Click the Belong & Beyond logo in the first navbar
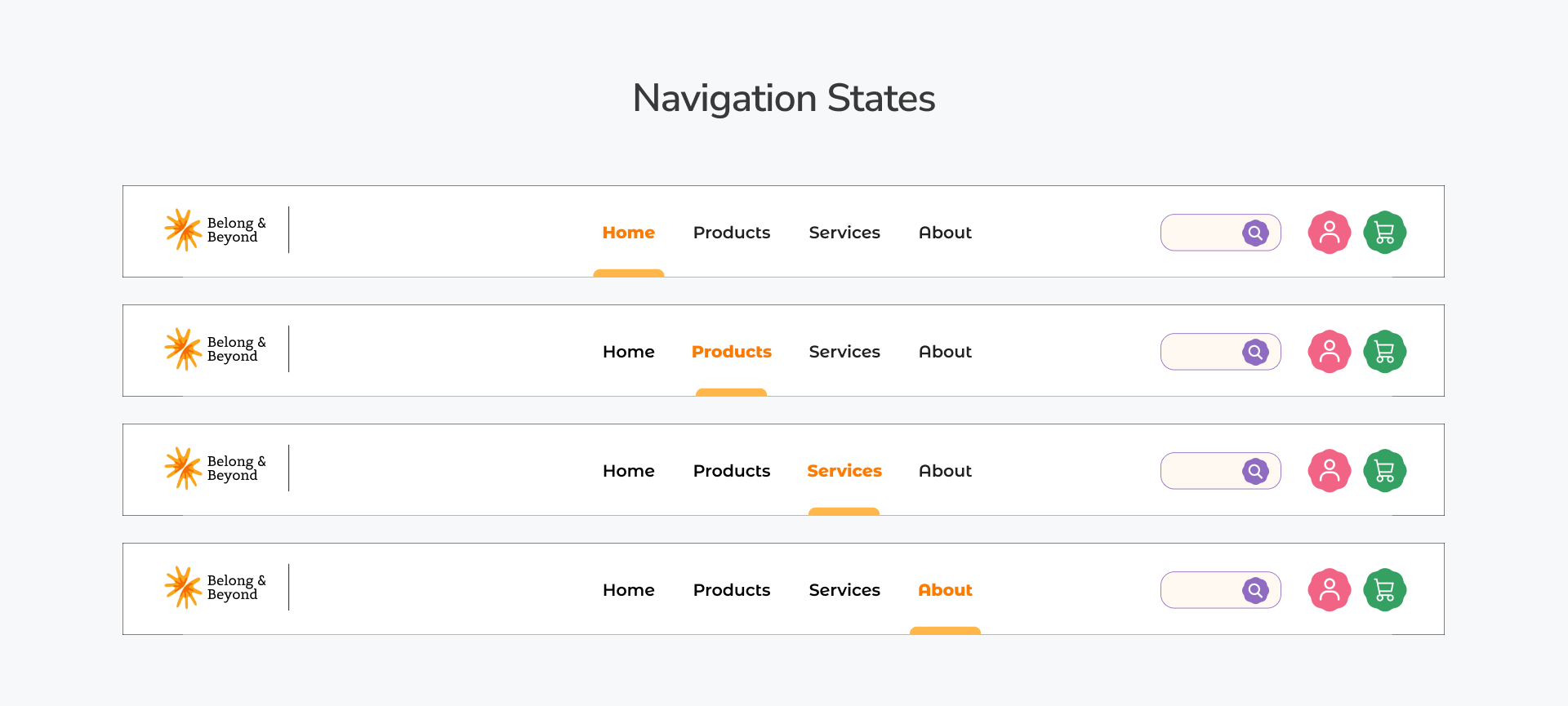Screen dimensions: 1568x706 pyautogui.click(x=215, y=230)
